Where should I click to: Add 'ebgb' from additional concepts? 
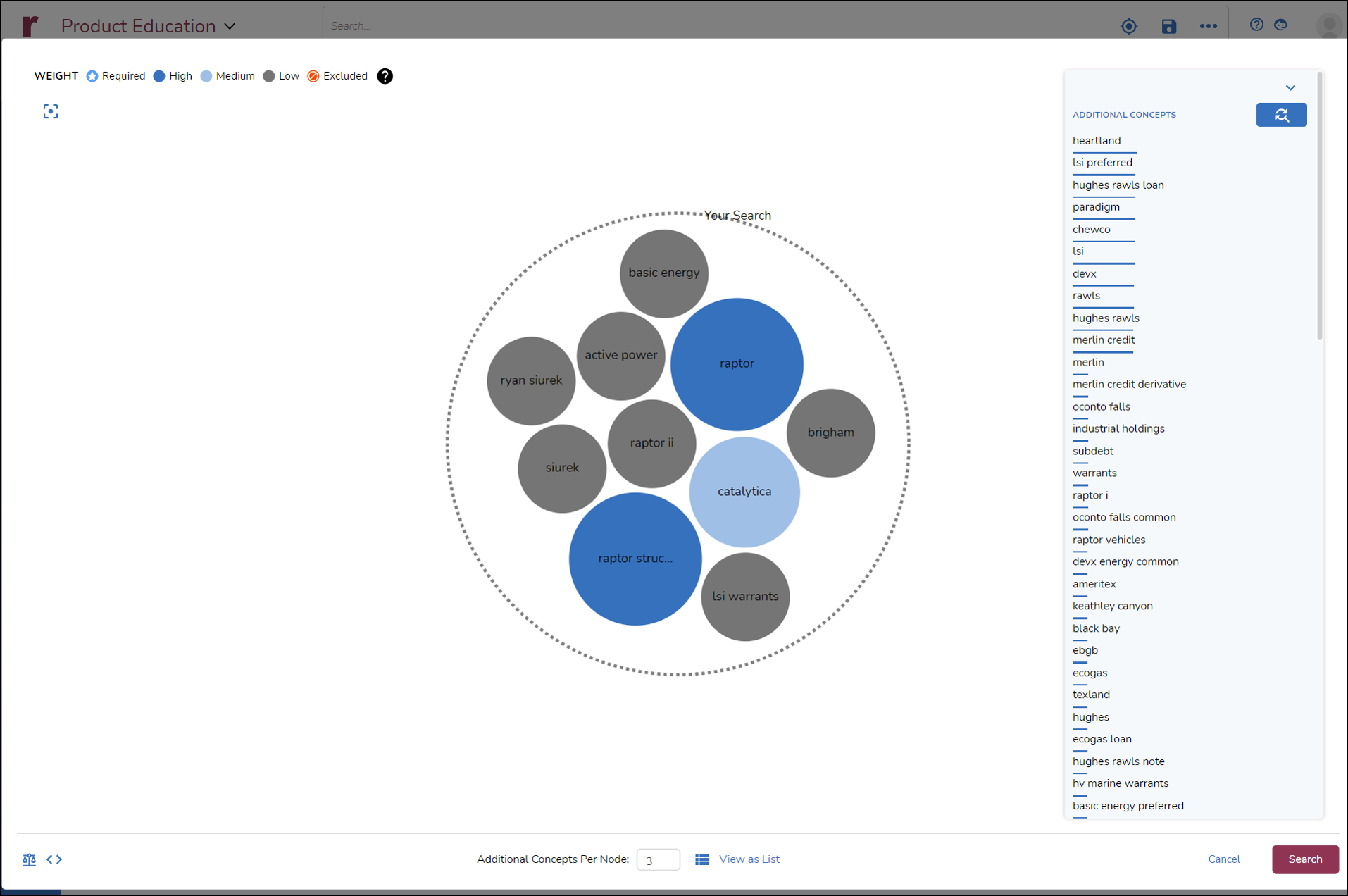coord(1085,651)
